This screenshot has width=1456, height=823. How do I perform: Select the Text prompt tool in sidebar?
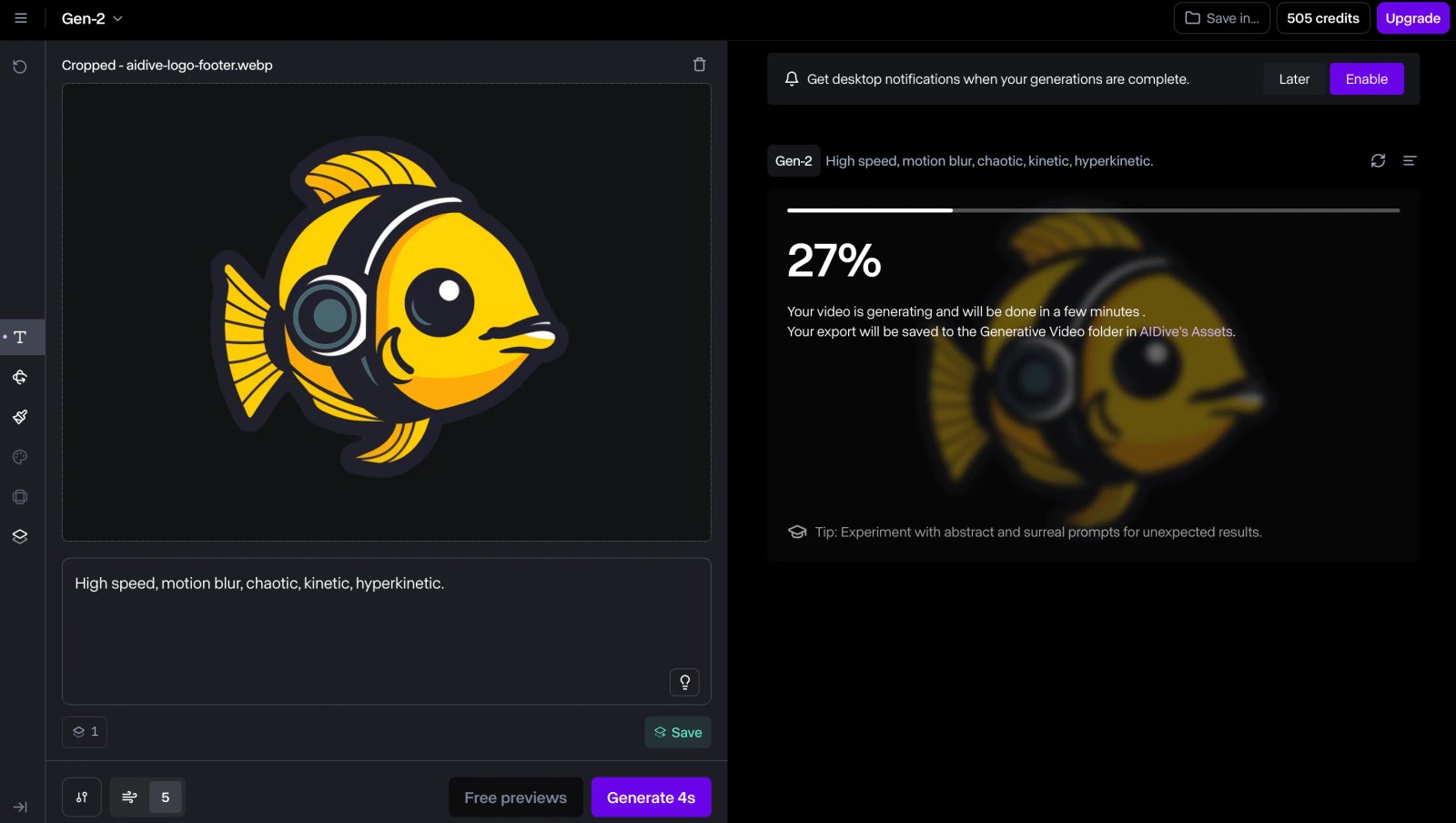point(20,337)
